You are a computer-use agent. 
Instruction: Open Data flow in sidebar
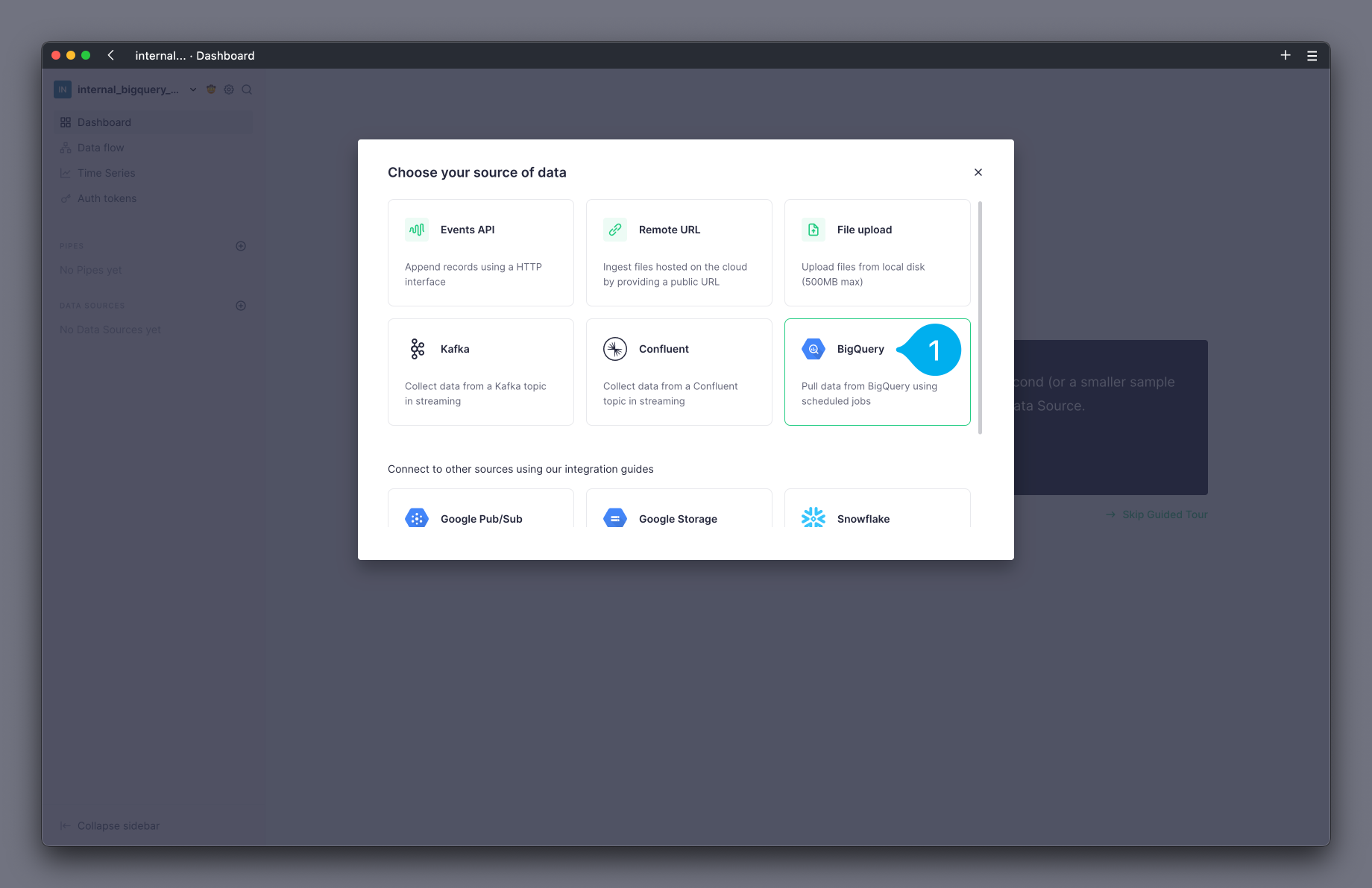pyautogui.click(x=153, y=148)
